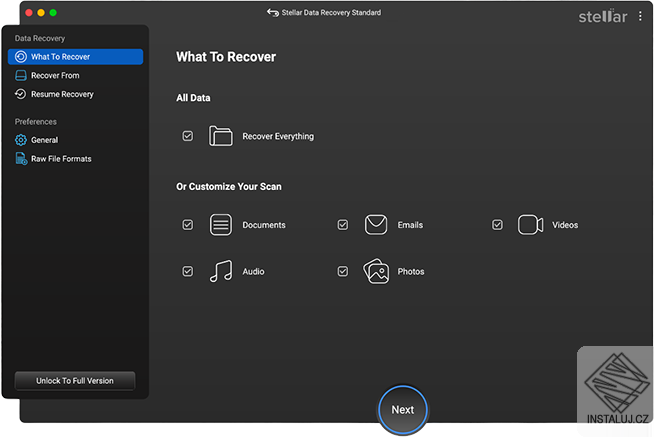This screenshot has width=668, height=446.
Task: Click the Audio label
Action: [253, 271]
